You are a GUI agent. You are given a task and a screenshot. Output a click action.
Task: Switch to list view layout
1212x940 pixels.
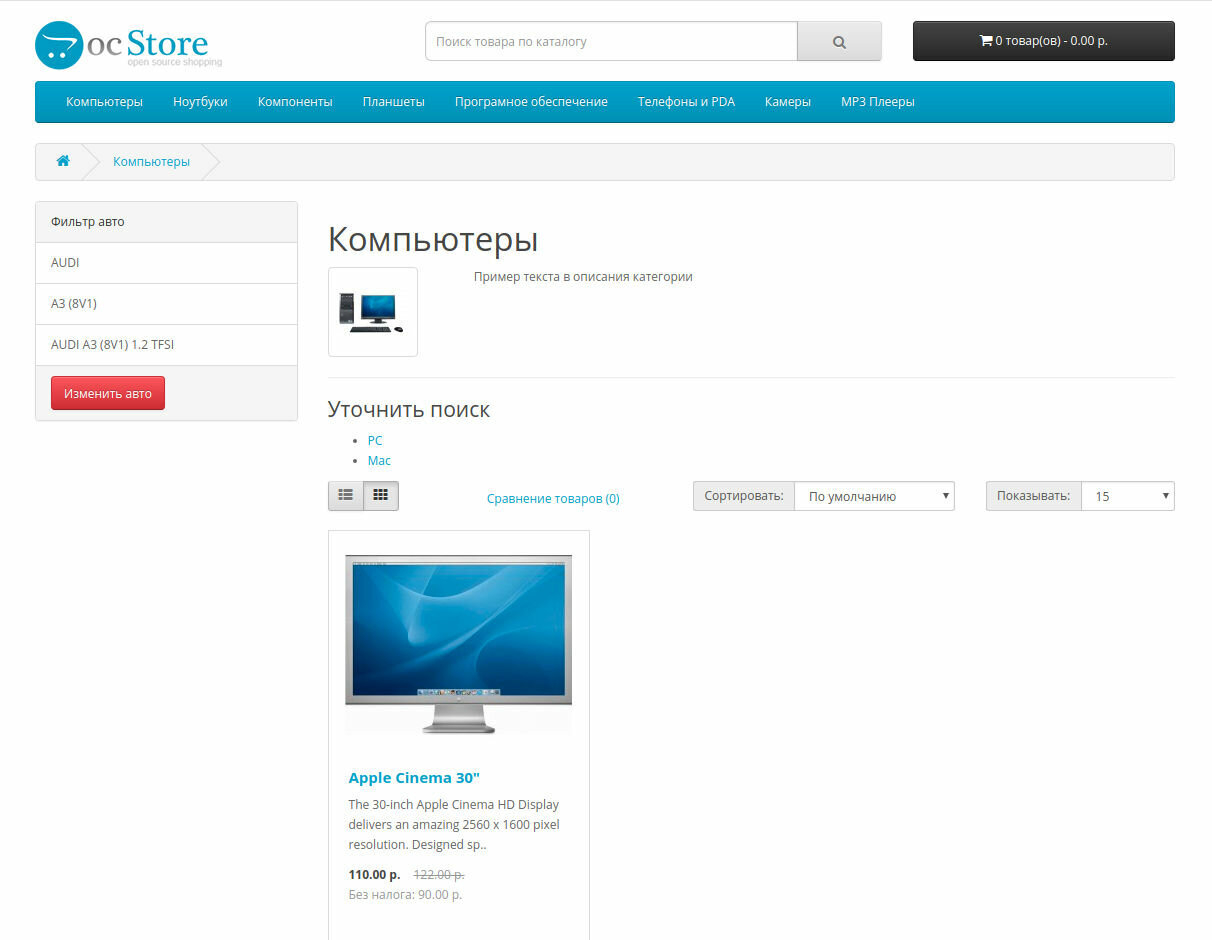tap(346, 495)
